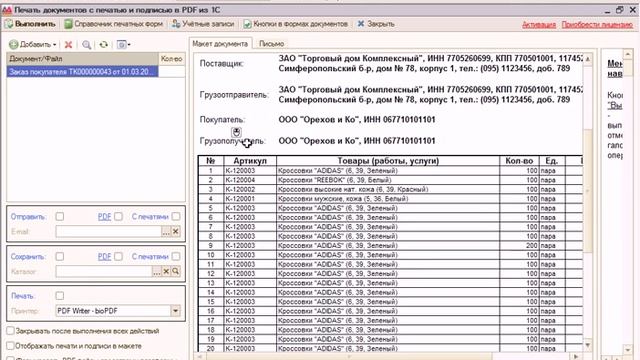Switch to Письмо tab
The height and width of the screenshot is (360, 640).
(271, 44)
